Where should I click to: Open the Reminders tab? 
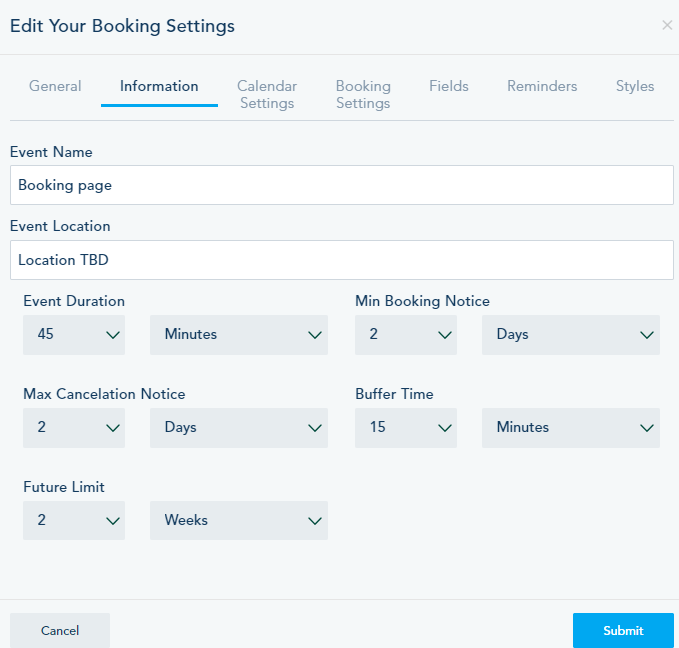(x=542, y=87)
